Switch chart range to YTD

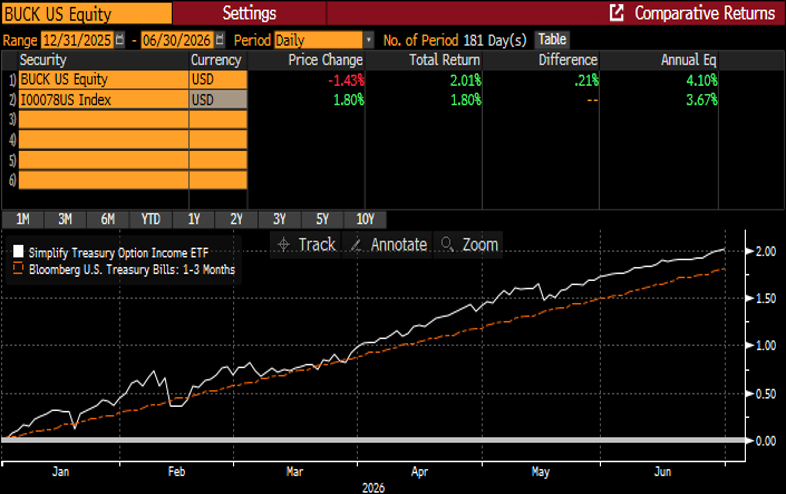[x=150, y=219]
